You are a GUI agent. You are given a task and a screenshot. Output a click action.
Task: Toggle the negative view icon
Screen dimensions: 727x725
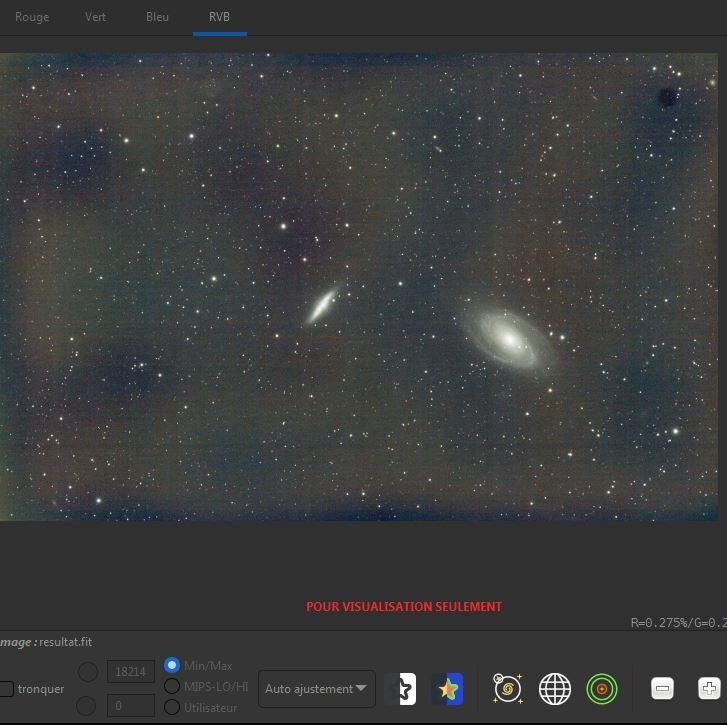click(x=401, y=688)
